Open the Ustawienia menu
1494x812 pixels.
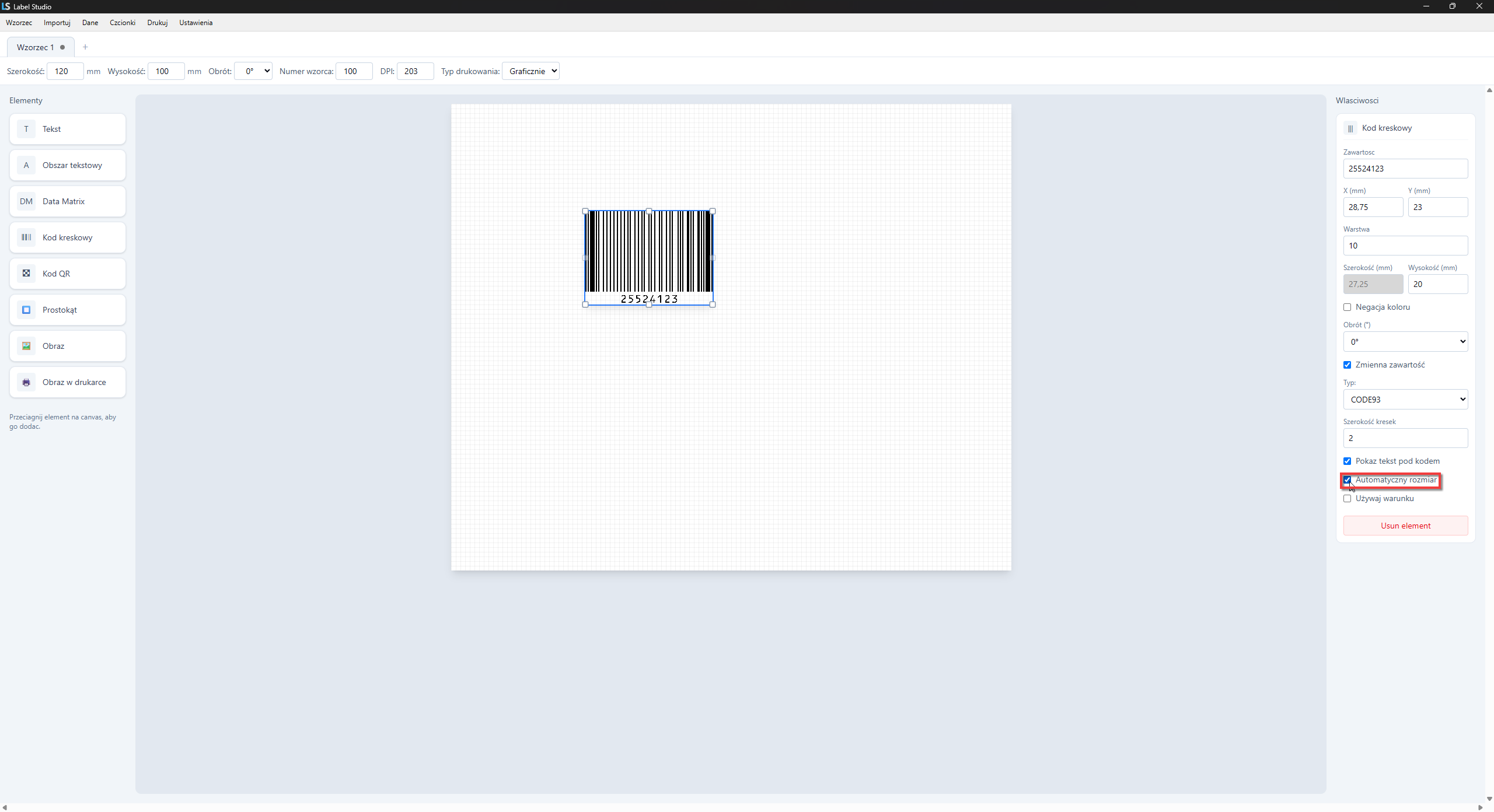(196, 23)
